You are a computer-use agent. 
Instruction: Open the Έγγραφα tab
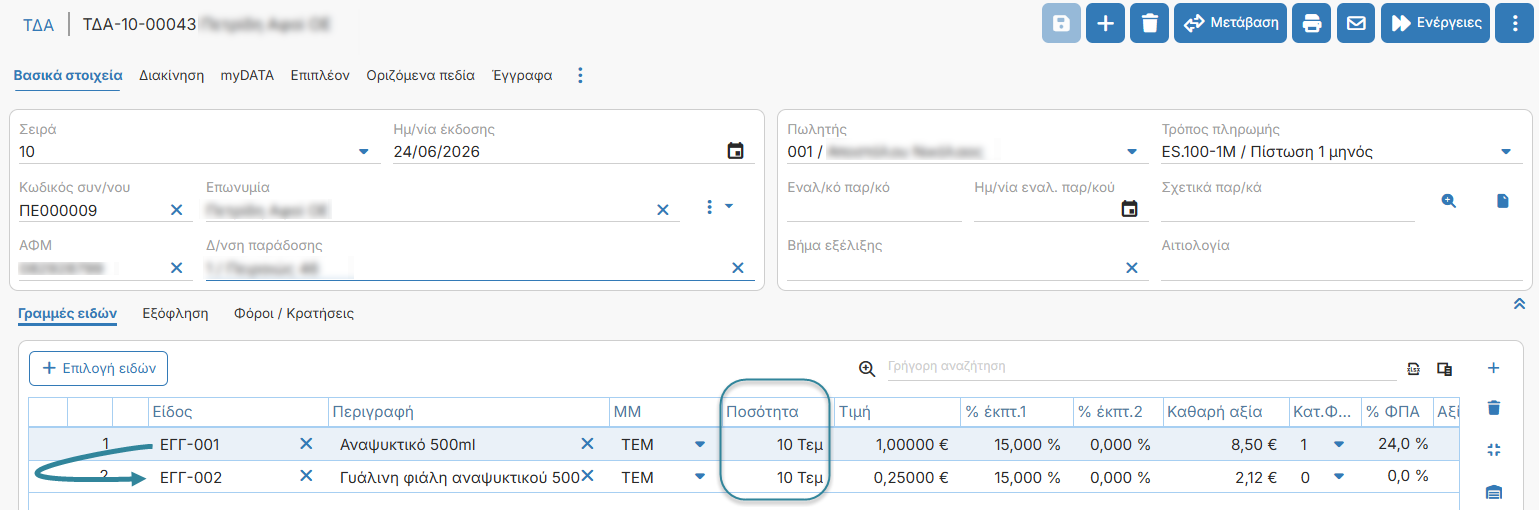(x=522, y=75)
